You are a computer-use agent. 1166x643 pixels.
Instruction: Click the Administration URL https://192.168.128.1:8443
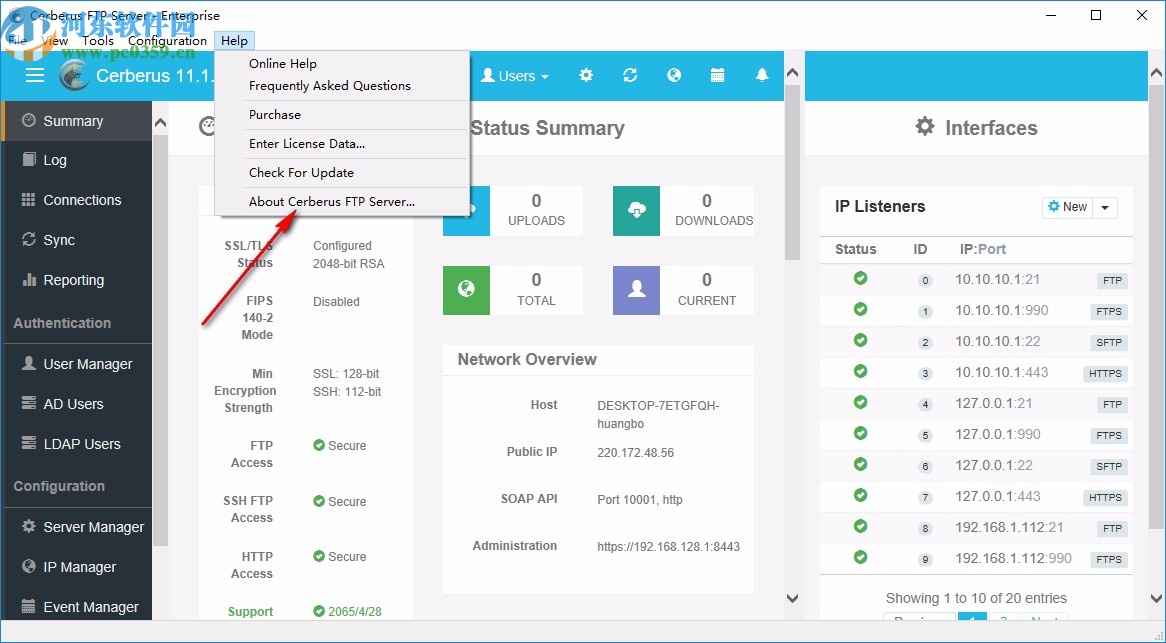[x=668, y=546]
